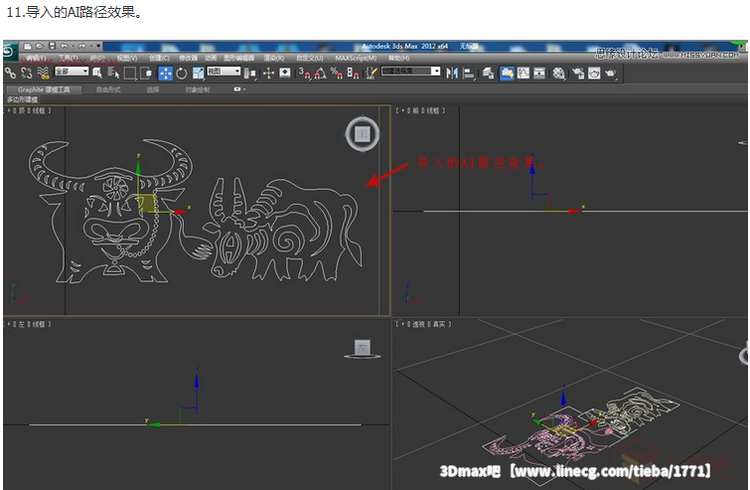Select the Bind to Space Warp tool
The height and width of the screenshot is (490, 750).
(43, 73)
